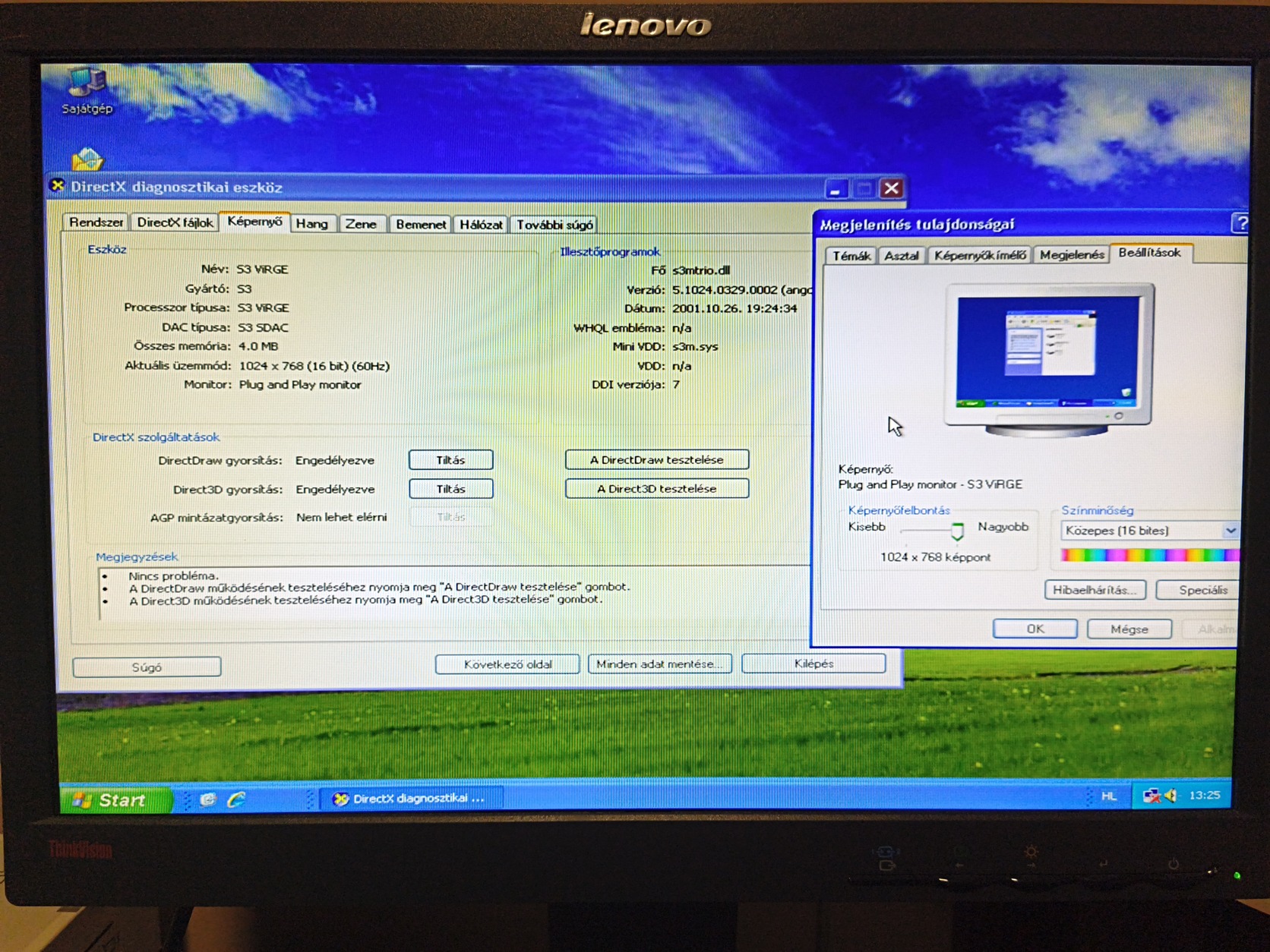Screen dimensions: 1270x952
Task: Click the DAC típusa value "S3 SDAC"
Action: [263, 328]
